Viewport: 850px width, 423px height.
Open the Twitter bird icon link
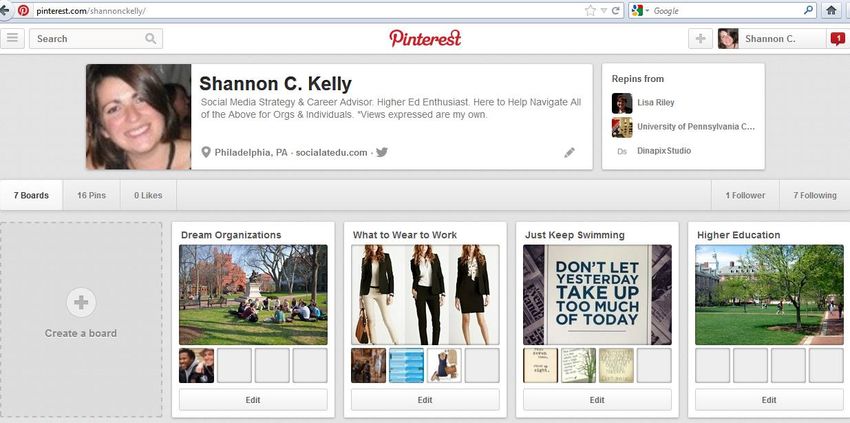[x=382, y=152]
